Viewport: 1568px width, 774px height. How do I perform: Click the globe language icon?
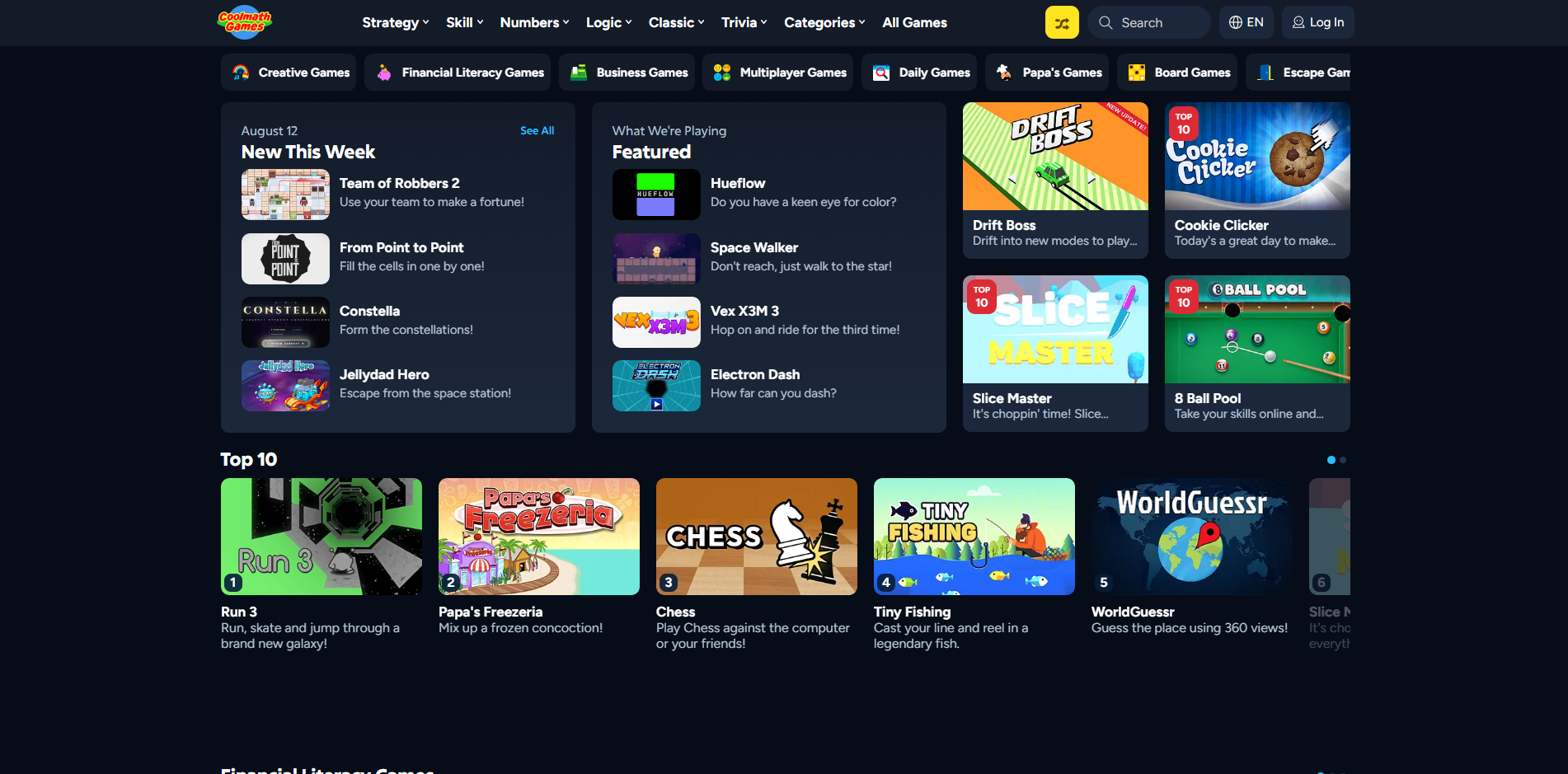pyautogui.click(x=1236, y=22)
